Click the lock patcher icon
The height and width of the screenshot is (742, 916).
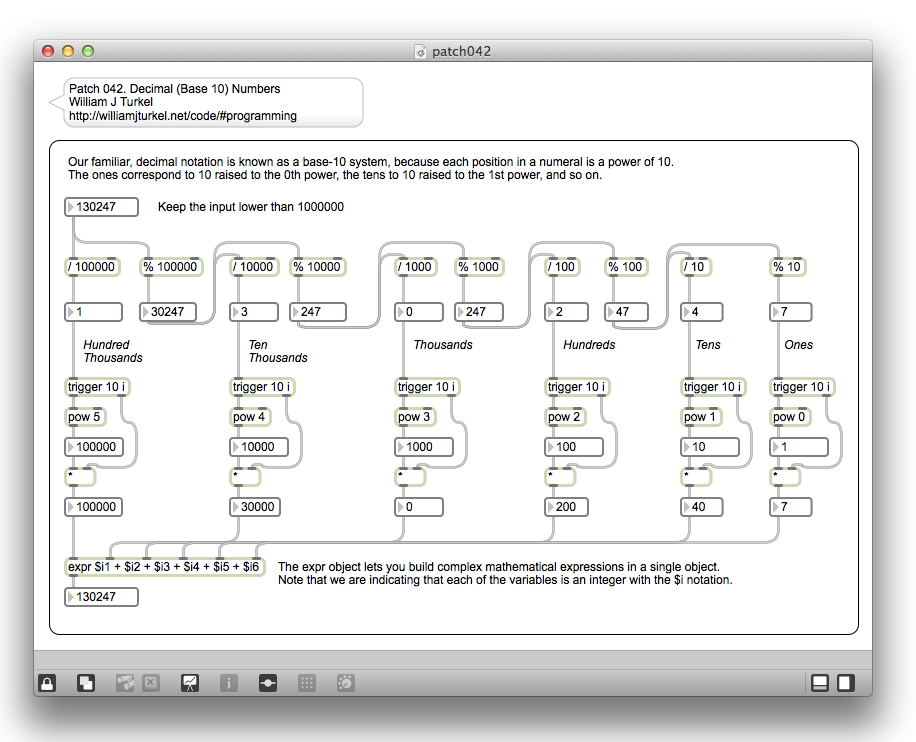47,683
